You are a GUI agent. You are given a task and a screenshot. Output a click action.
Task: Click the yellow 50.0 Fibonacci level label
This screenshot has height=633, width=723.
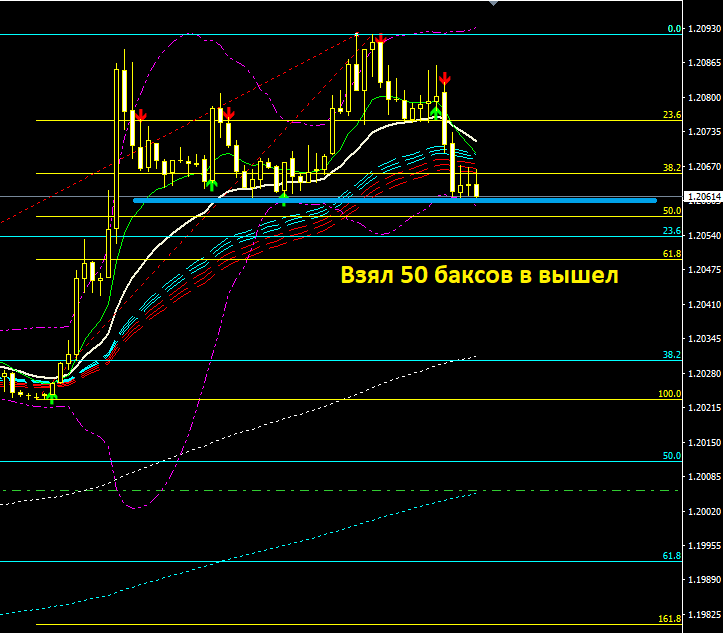click(x=672, y=211)
